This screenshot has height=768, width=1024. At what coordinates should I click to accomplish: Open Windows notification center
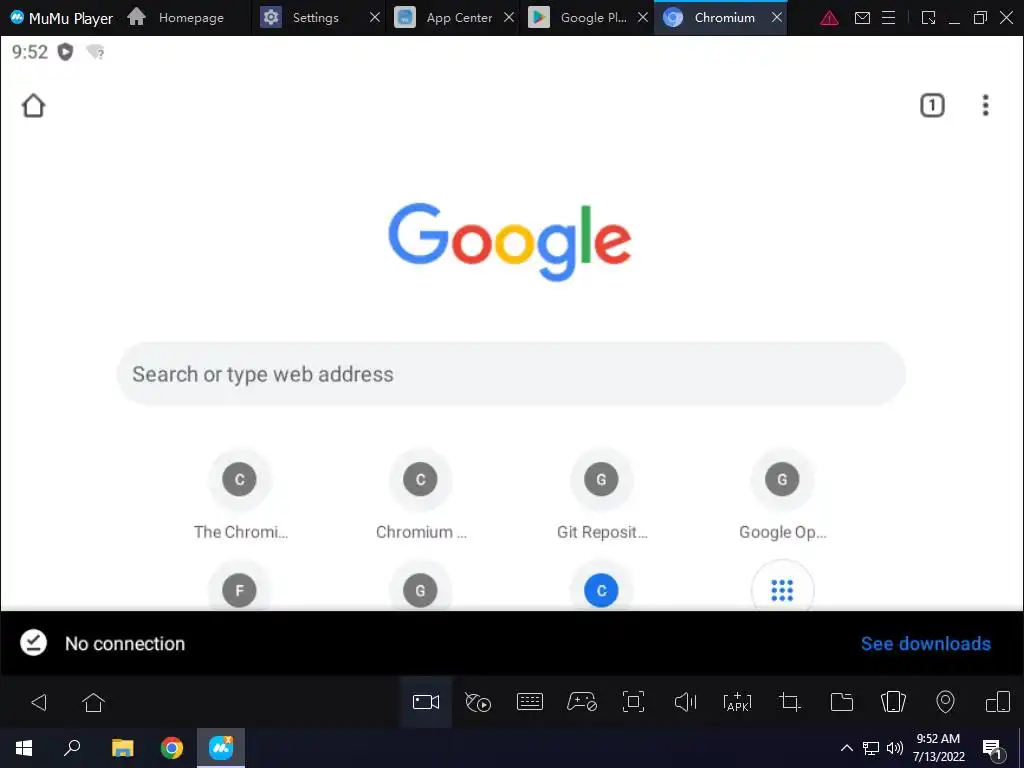tap(993, 749)
